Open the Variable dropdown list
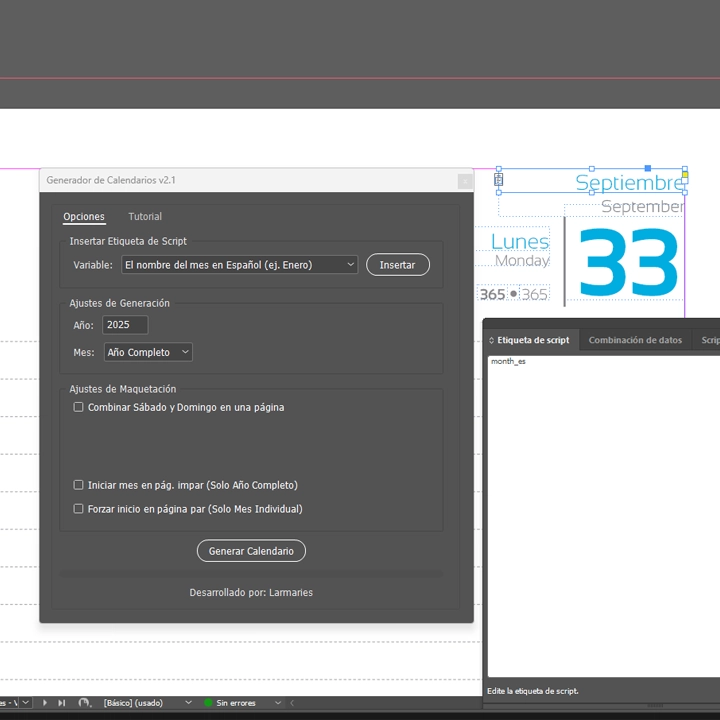 (239, 265)
